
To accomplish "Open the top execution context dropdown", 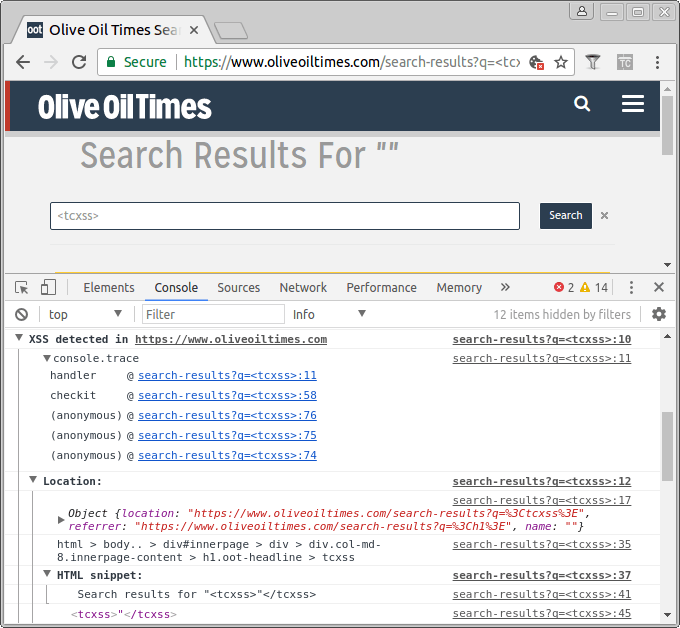I will [x=85, y=314].
